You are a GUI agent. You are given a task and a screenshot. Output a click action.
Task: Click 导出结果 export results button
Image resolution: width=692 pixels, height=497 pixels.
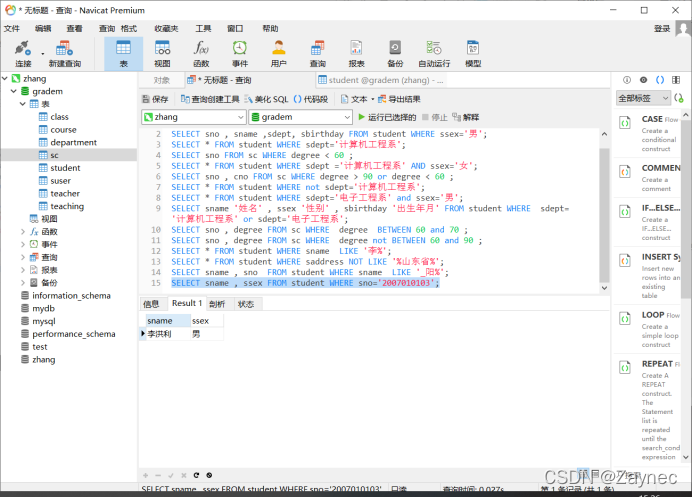point(399,99)
